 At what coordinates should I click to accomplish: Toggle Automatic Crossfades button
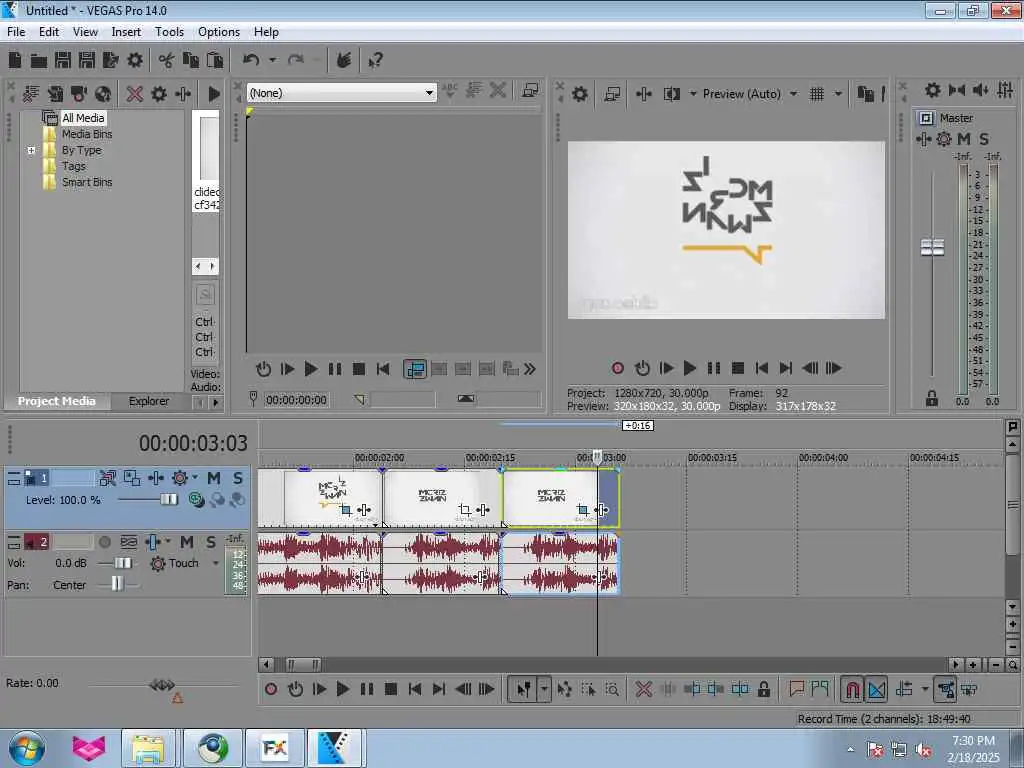[x=876, y=689]
